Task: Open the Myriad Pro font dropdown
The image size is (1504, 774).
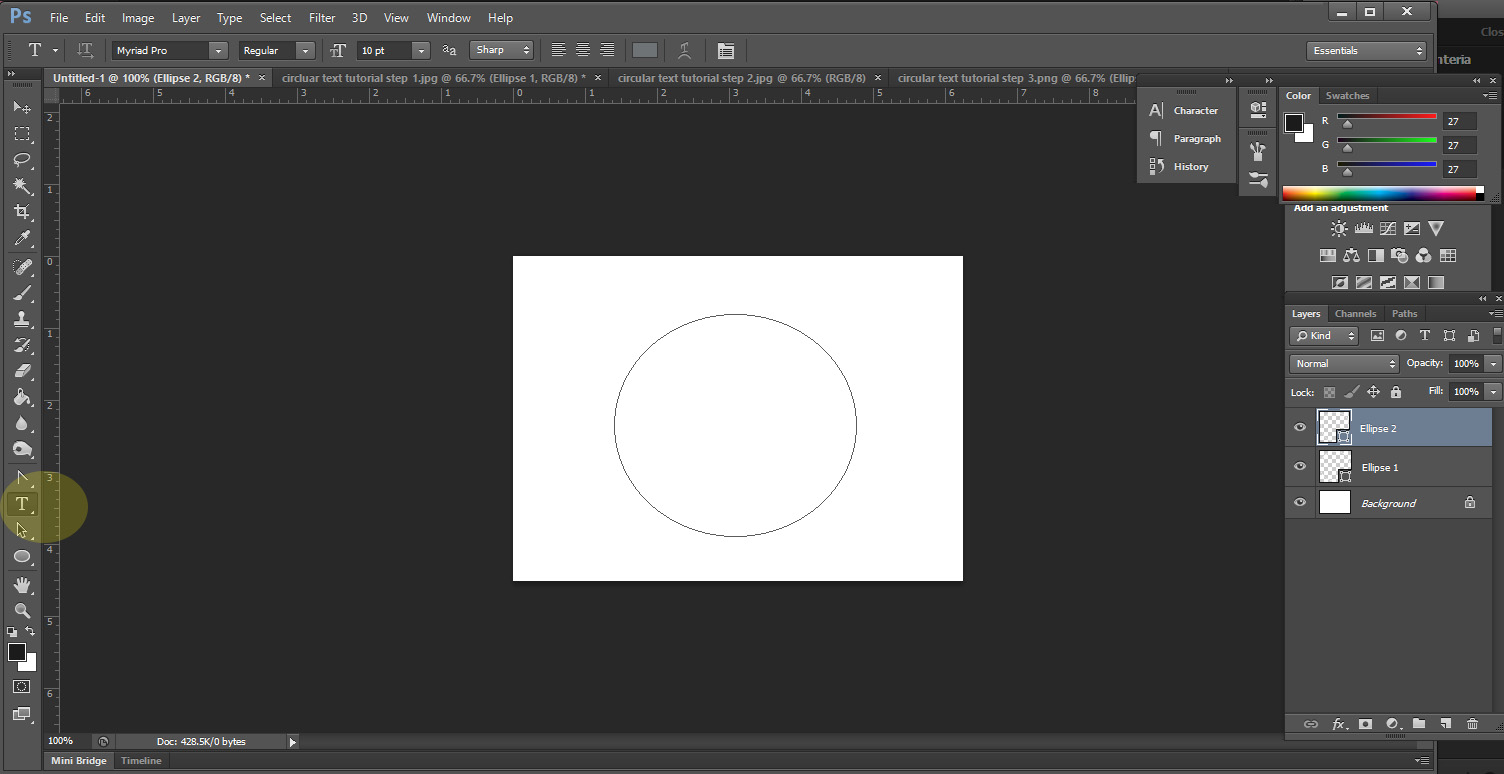Action: click(x=217, y=50)
